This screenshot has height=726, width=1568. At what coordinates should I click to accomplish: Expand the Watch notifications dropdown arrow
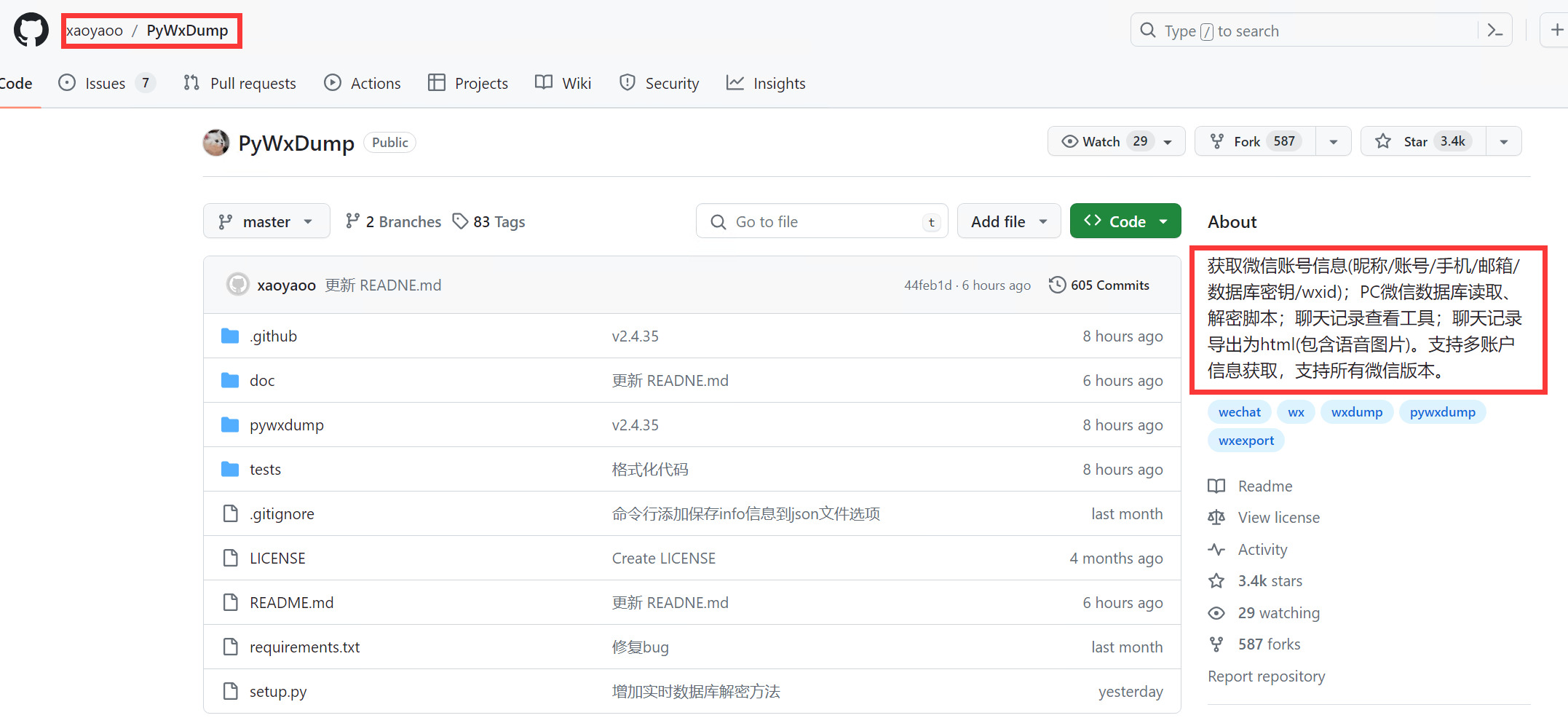(x=1168, y=142)
